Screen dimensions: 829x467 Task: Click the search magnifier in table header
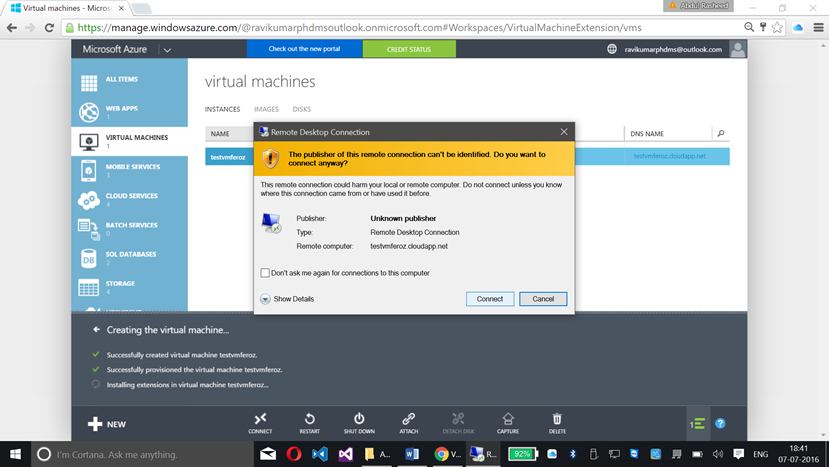pos(721,133)
